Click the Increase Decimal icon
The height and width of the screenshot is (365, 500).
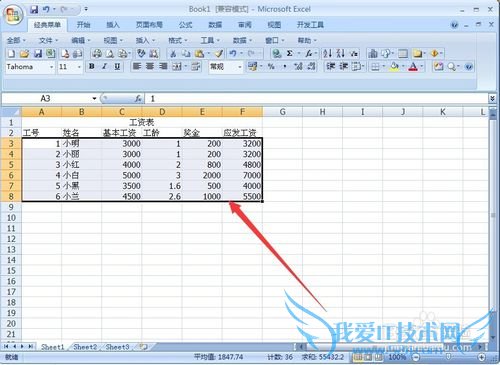click(298, 67)
